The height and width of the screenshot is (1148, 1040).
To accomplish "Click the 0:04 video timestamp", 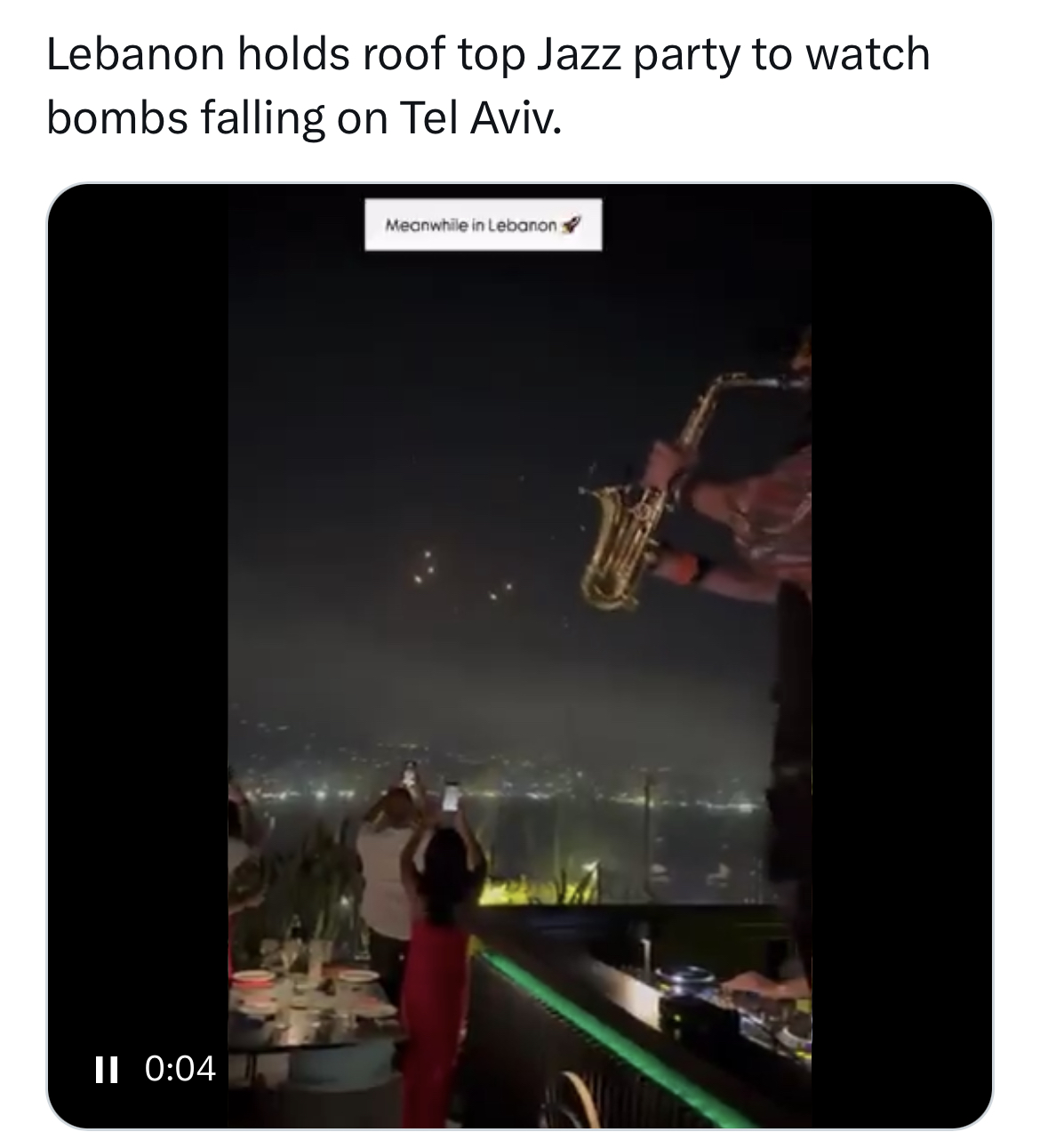I will 180,1068.
